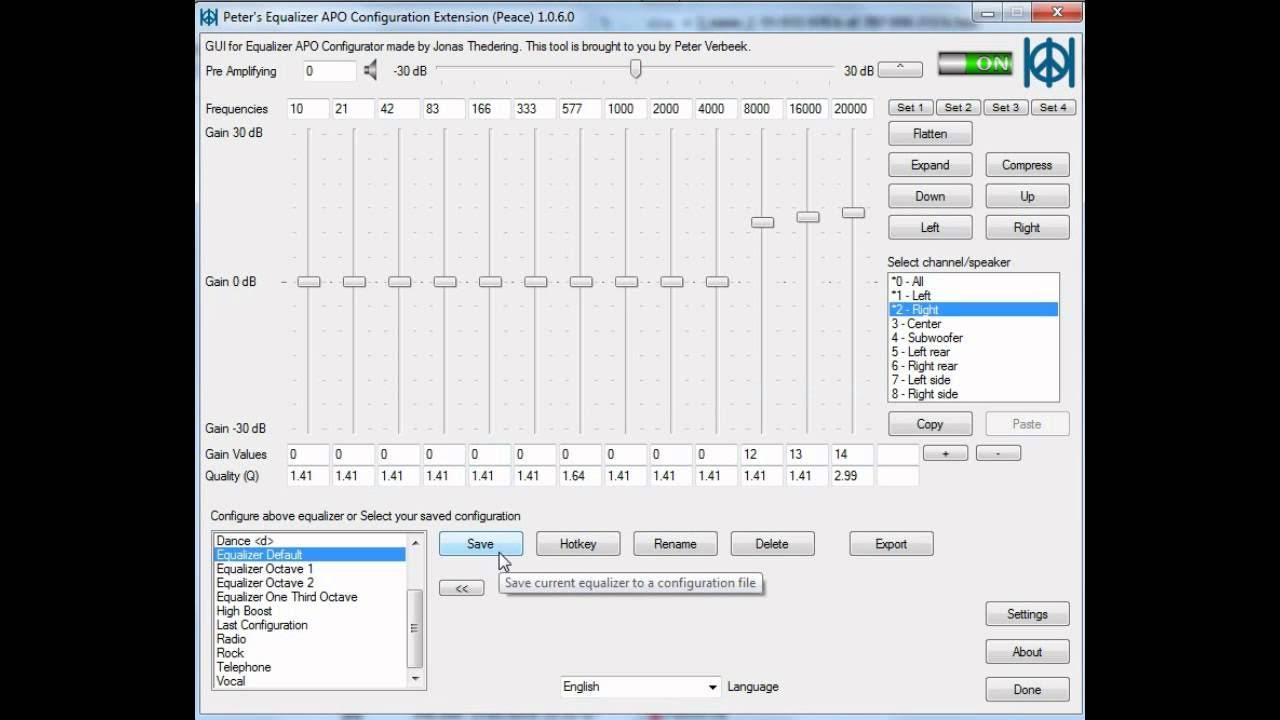Choose the Rock preset from the list
This screenshot has width=1280, height=720.
click(x=229, y=652)
